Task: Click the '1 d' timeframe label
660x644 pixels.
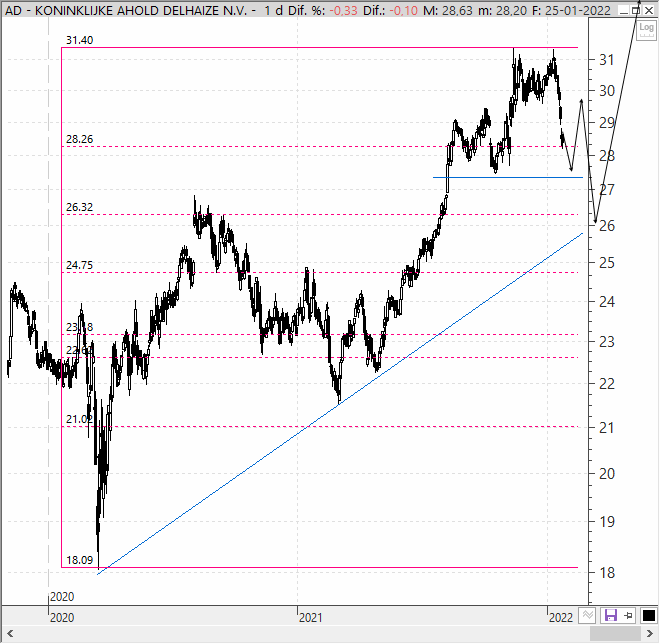Action: (x=274, y=11)
